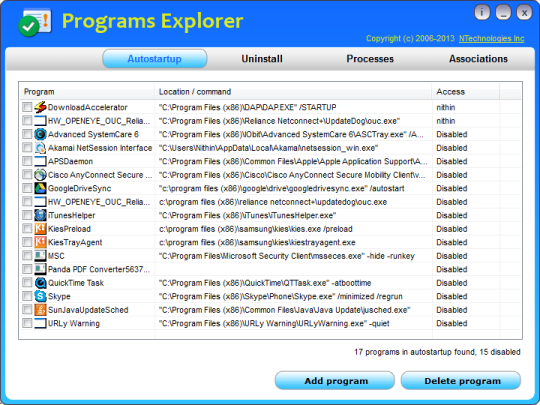Screen dimensions: 540x405
Task: Click the APSDaemon window icon
Action: point(40,161)
